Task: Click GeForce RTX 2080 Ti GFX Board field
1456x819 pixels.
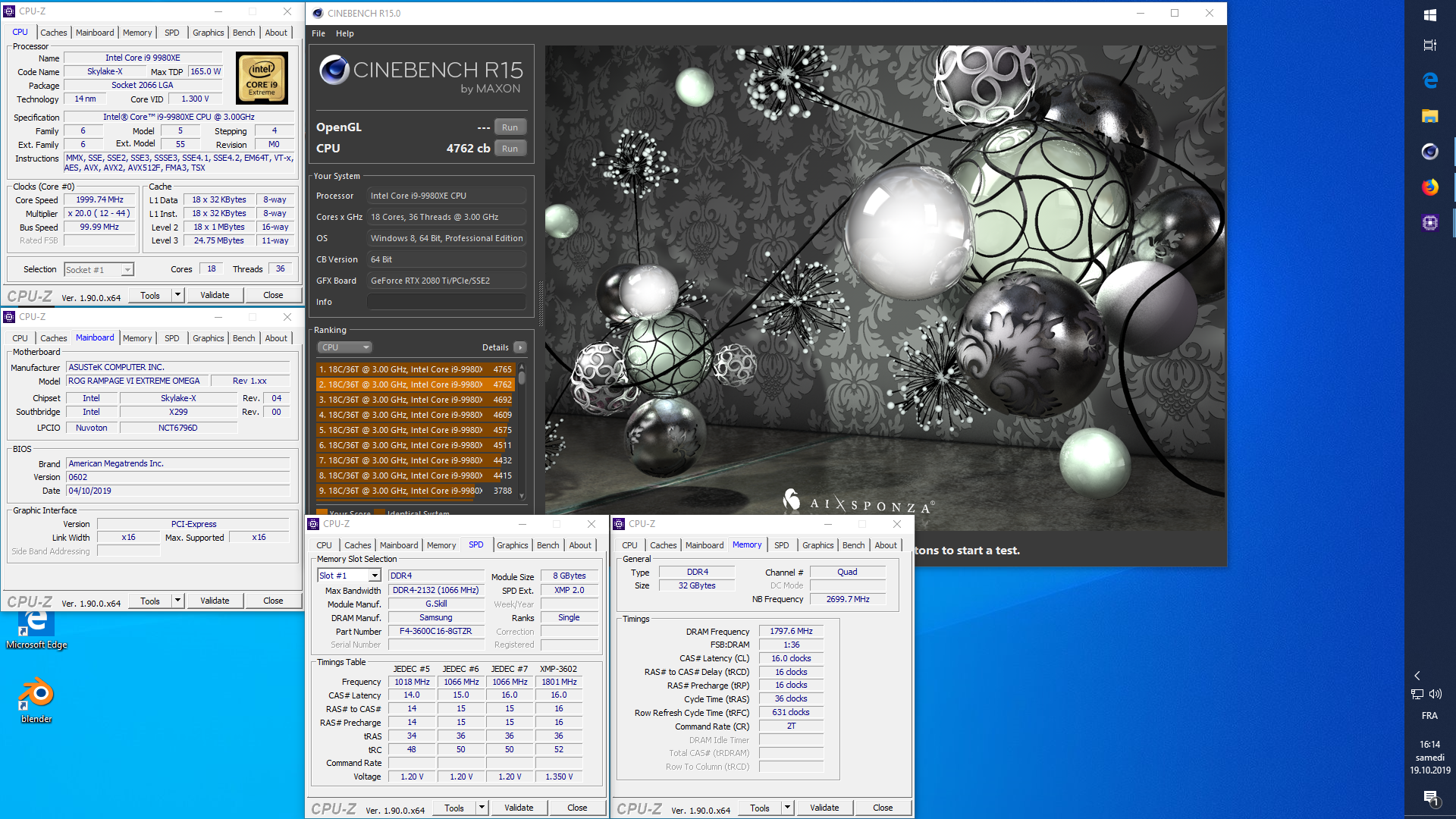Action: pyautogui.click(x=447, y=281)
